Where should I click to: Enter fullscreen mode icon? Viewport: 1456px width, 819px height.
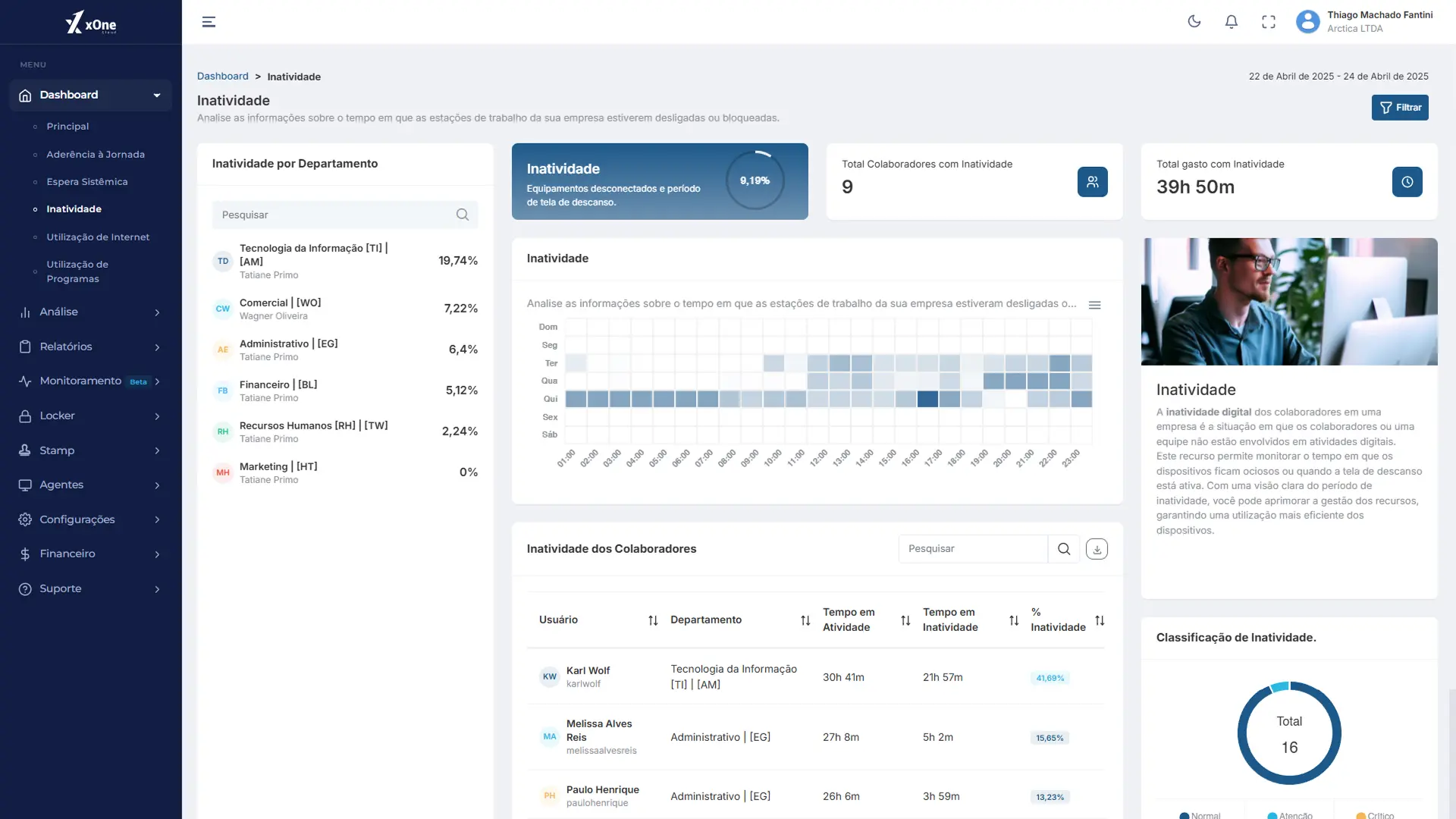point(1269,22)
